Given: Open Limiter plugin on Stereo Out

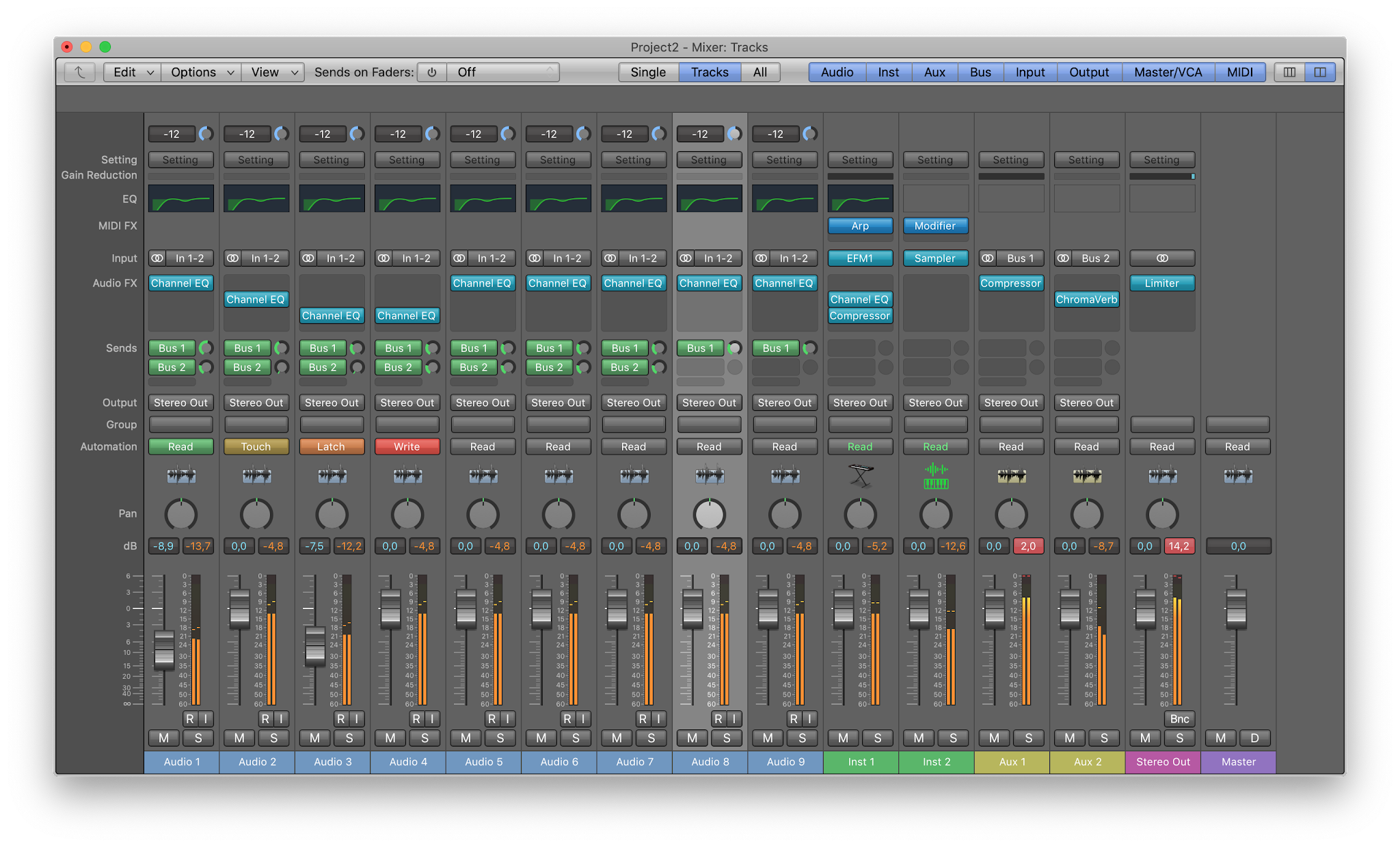Looking at the screenshot, I should (x=1161, y=283).
